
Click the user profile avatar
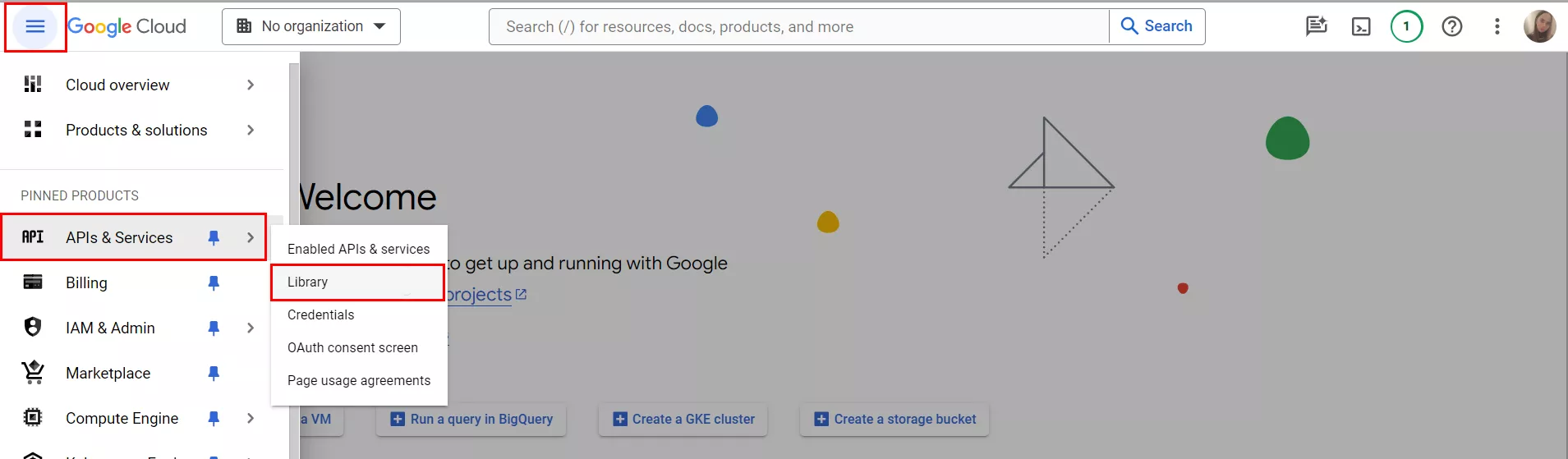(x=1539, y=27)
